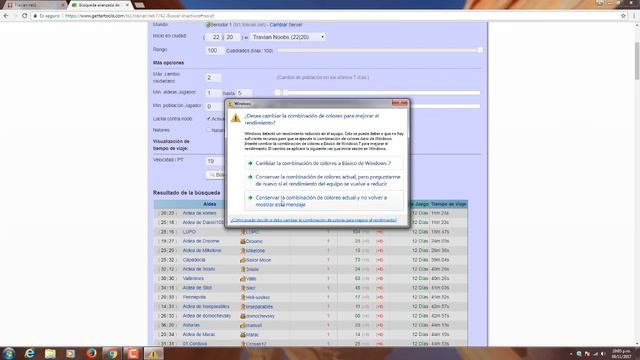This screenshot has width=640, height=360.
Task: Open File Explorer folder taskbar icon
Action: (50, 353)
